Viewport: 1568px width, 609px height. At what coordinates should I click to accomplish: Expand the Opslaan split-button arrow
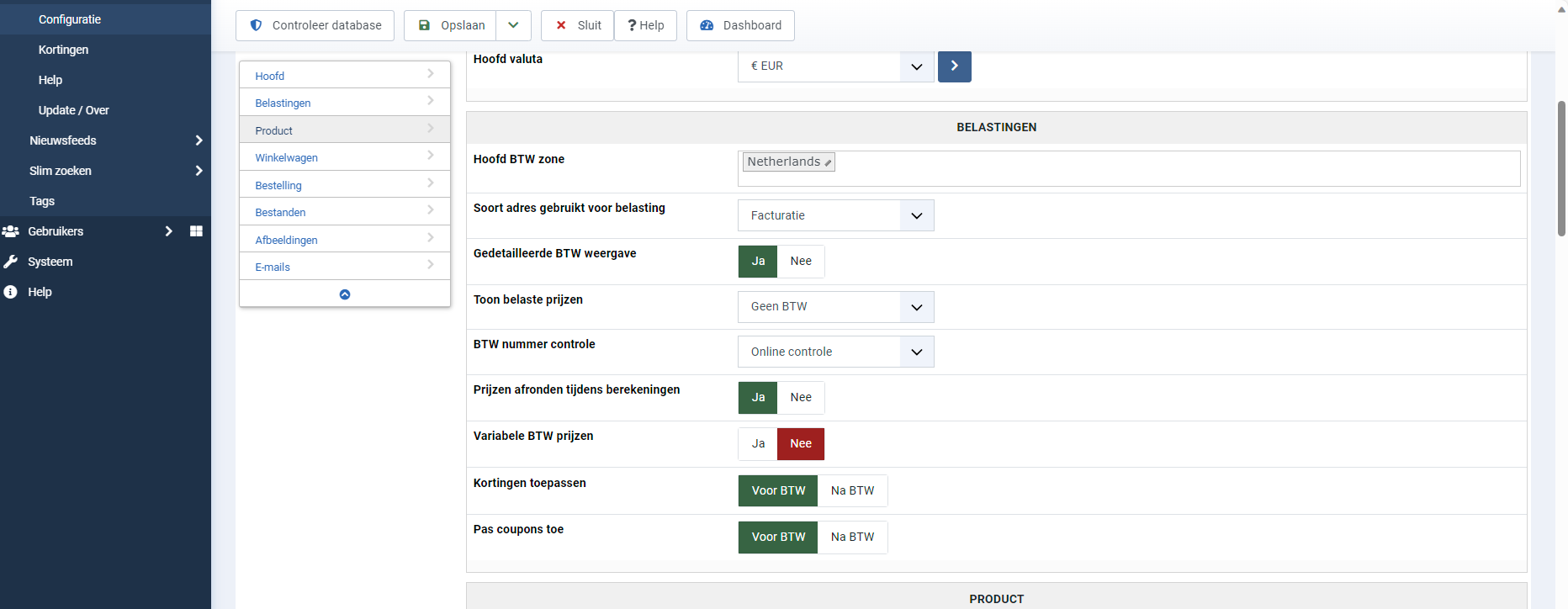[x=513, y=25]
